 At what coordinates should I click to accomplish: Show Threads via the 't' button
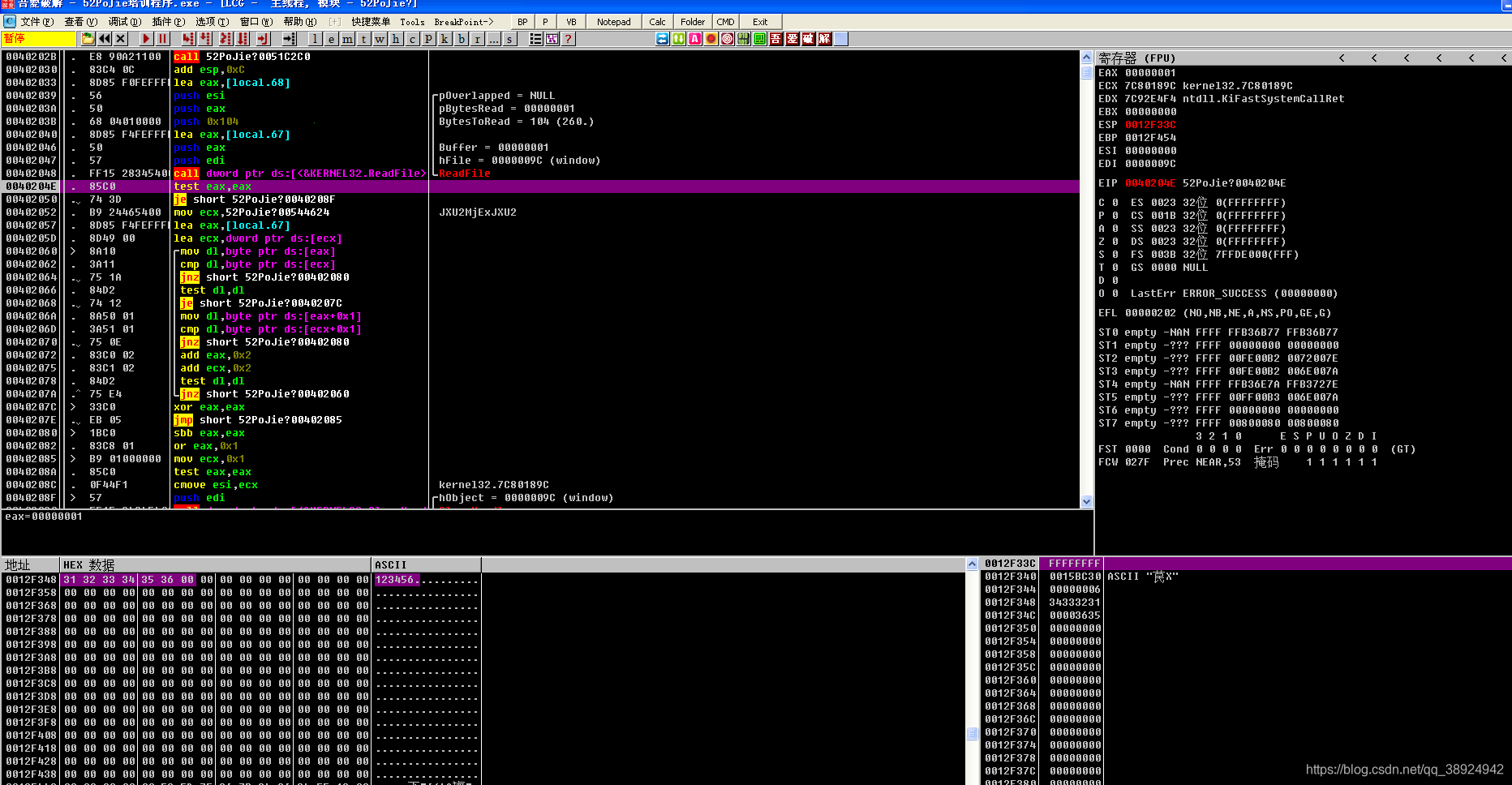[x=364, y=39]
